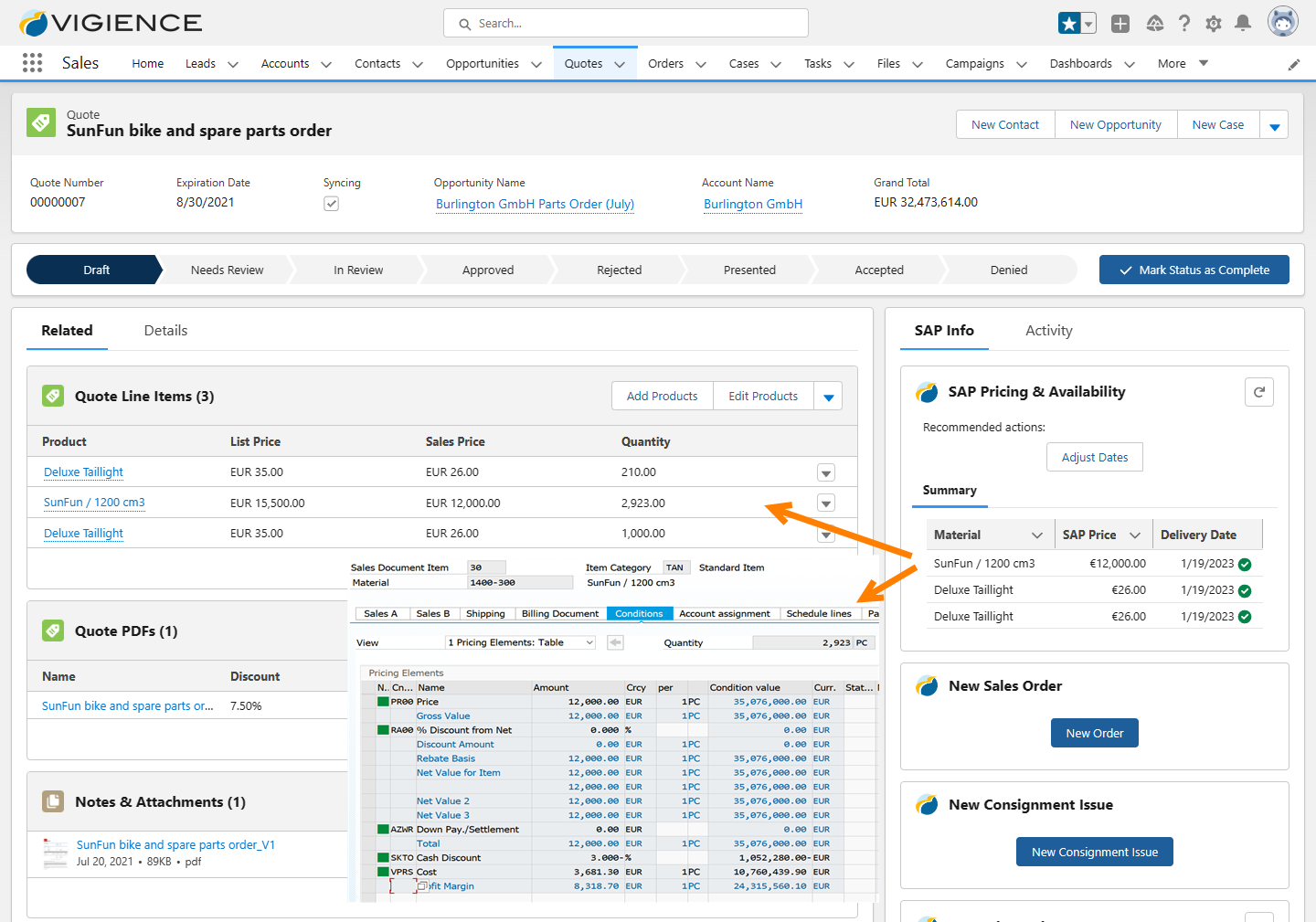Viewport: 1316px width, 922px height.
Task: Refresh SAP Pricing & Availability
Action: point(1259,392)
